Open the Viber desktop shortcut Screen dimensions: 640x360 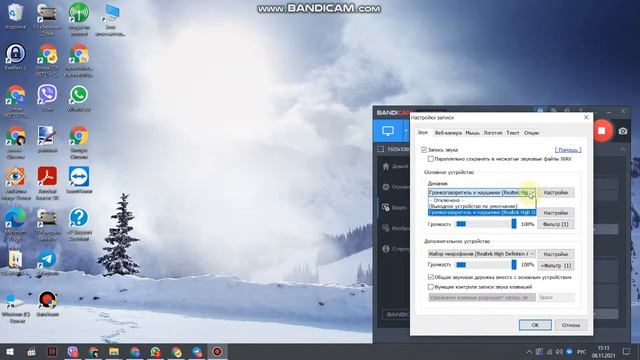tap(47, 98)
